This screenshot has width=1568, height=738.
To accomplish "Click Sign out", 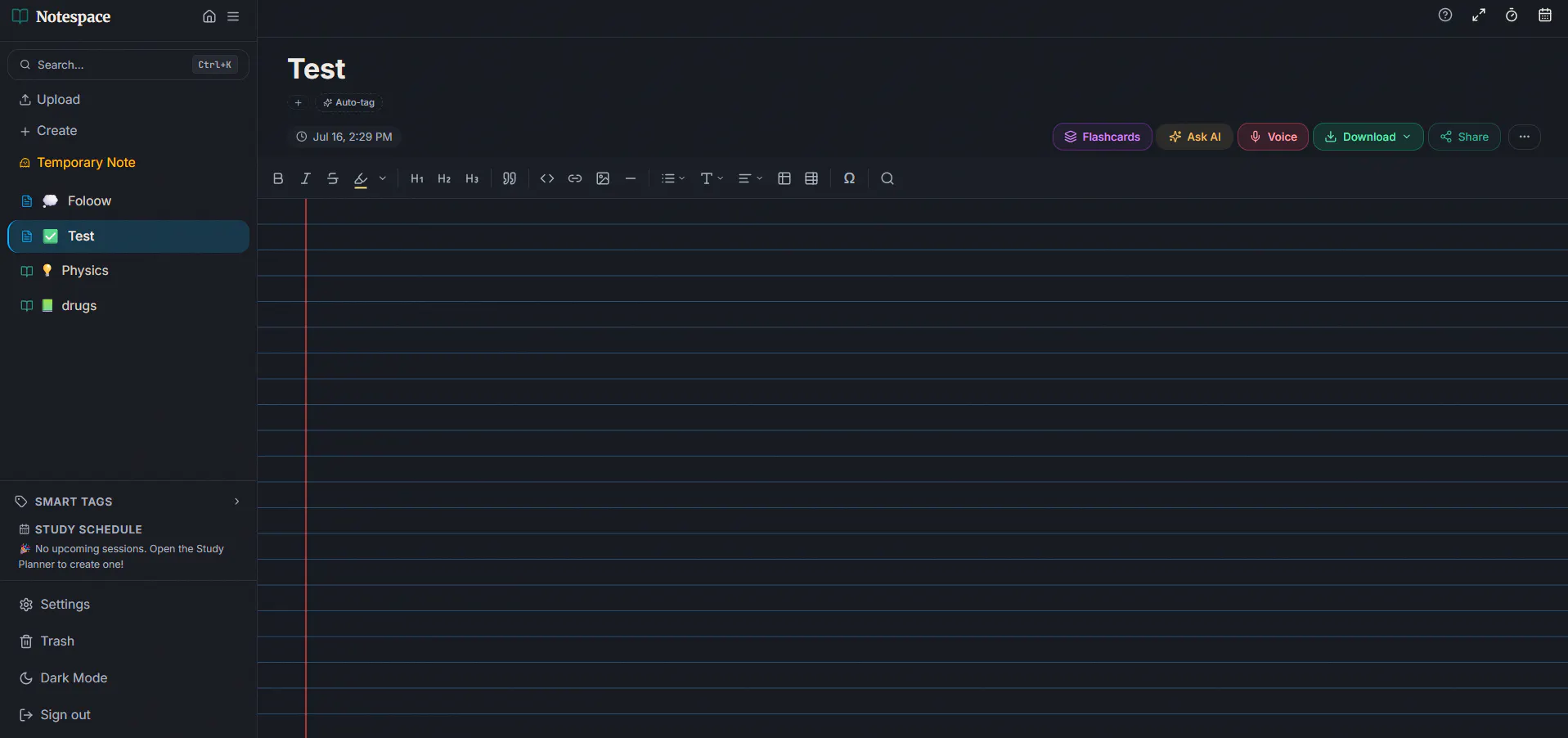I will coord(55,715).
